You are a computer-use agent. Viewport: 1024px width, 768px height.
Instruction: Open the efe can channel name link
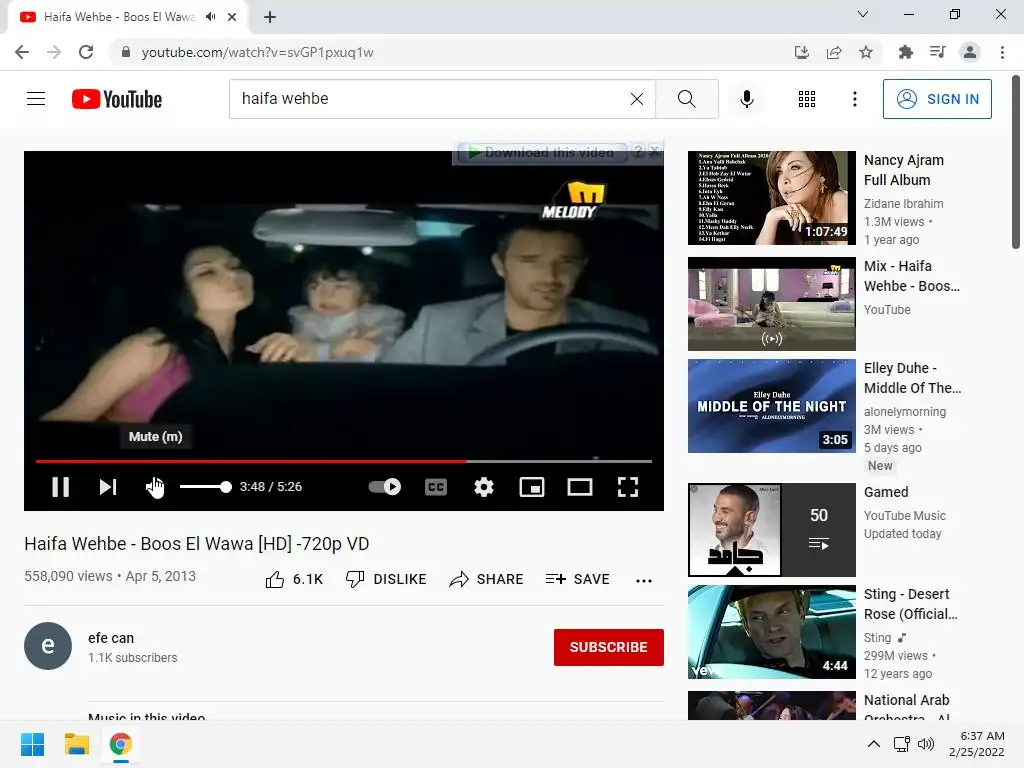pos(111,638)
